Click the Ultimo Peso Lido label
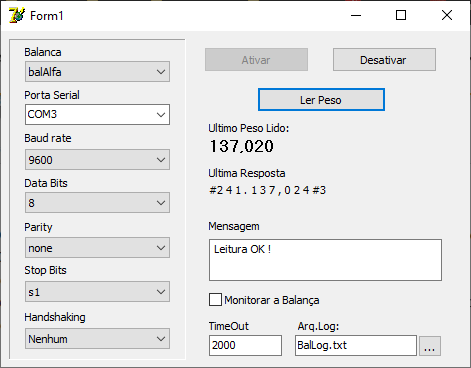Viewport: 471px width, 368px height. coord(249,128)
